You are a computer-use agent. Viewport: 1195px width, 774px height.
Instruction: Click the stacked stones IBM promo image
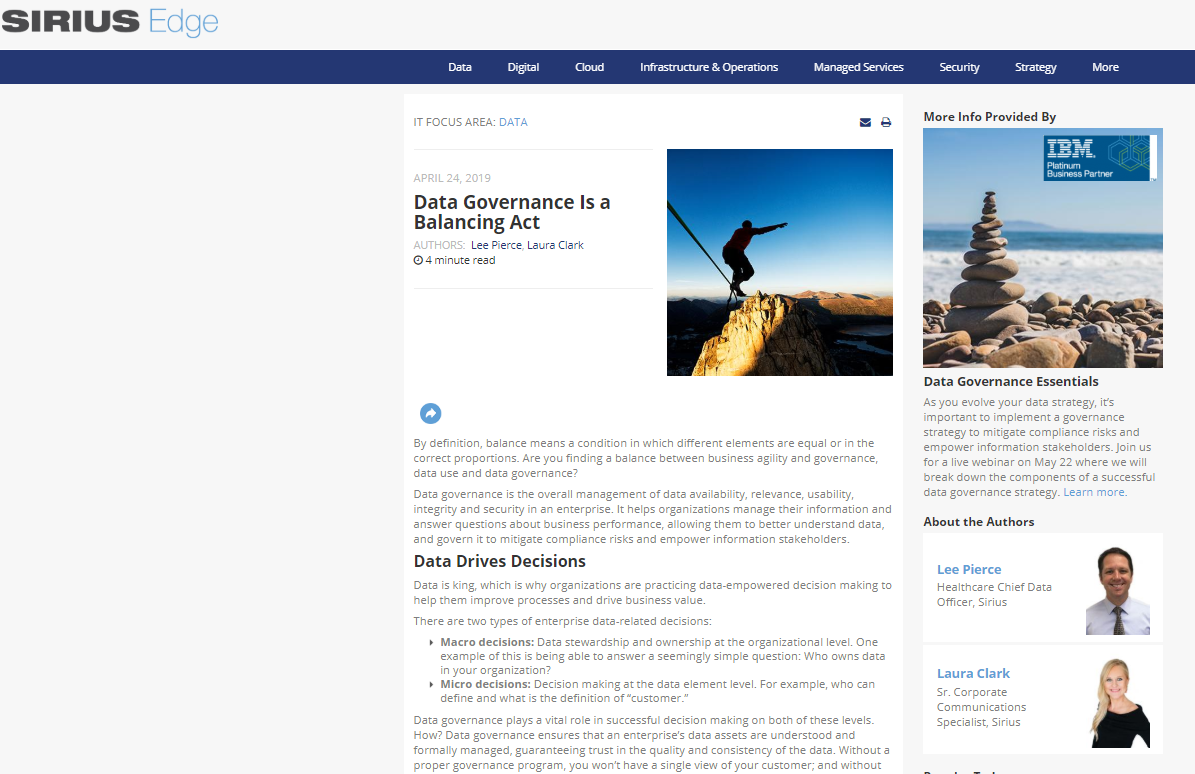[1043, 248]
